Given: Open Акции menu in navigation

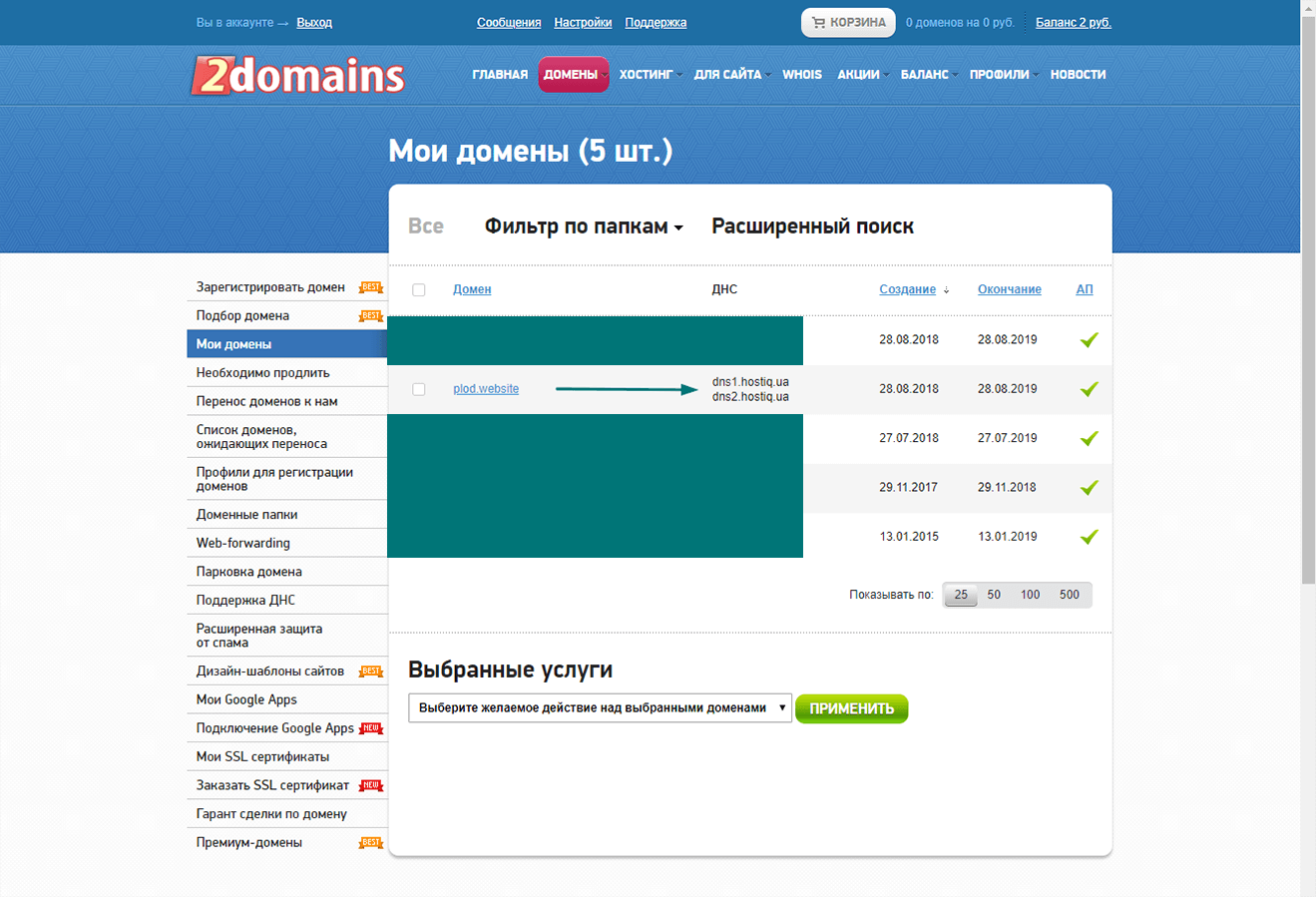Looking at the screenshot, I should pyautogui.click(x=862, y=74).
